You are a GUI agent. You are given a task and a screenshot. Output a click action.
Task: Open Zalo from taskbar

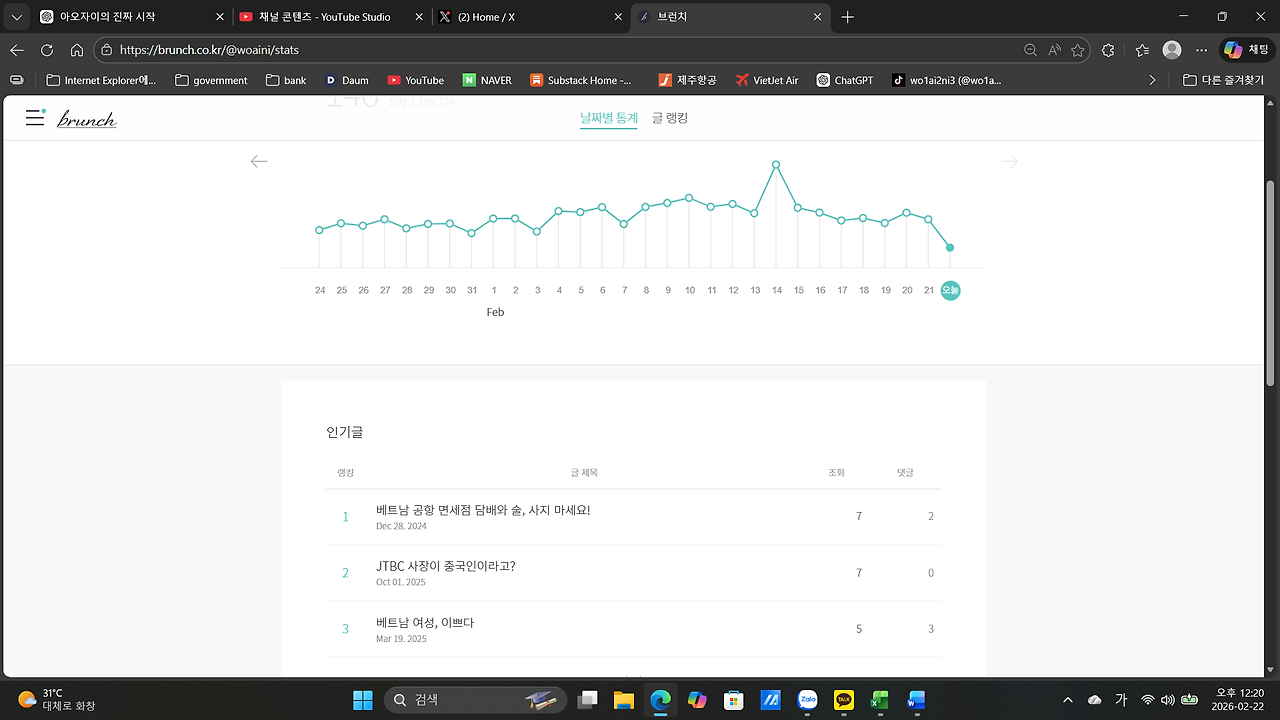coord(807,700)
